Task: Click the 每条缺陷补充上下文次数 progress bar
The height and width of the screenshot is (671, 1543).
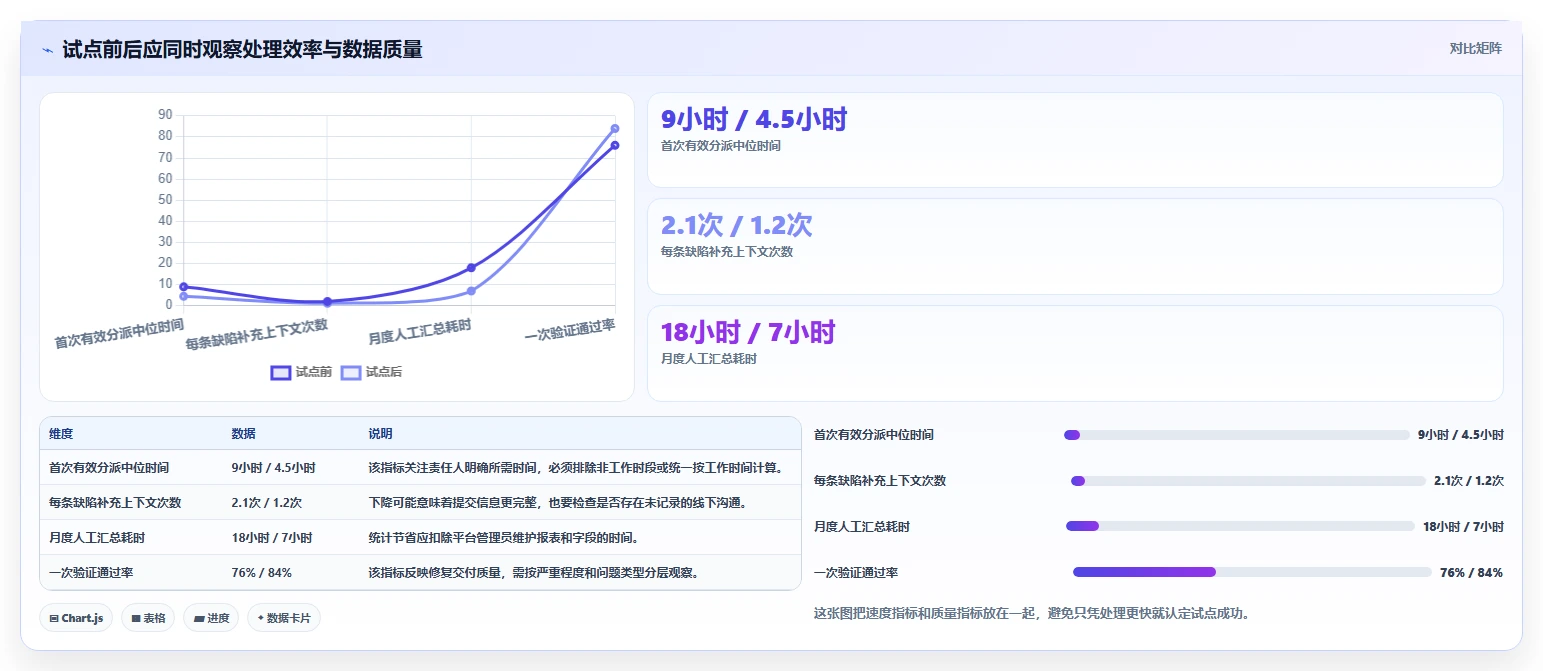Action: click(1248, 481)
